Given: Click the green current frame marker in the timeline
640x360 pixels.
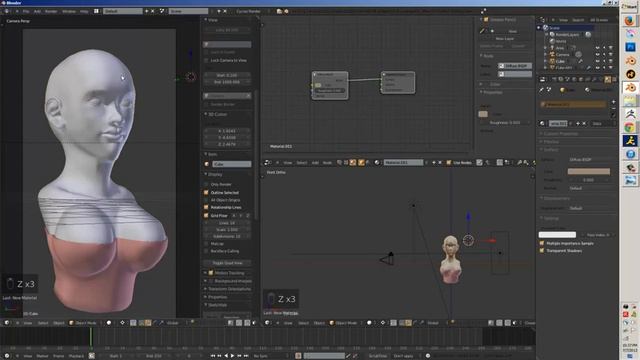Looking at the screenshot, I should [x=91, y=337].
